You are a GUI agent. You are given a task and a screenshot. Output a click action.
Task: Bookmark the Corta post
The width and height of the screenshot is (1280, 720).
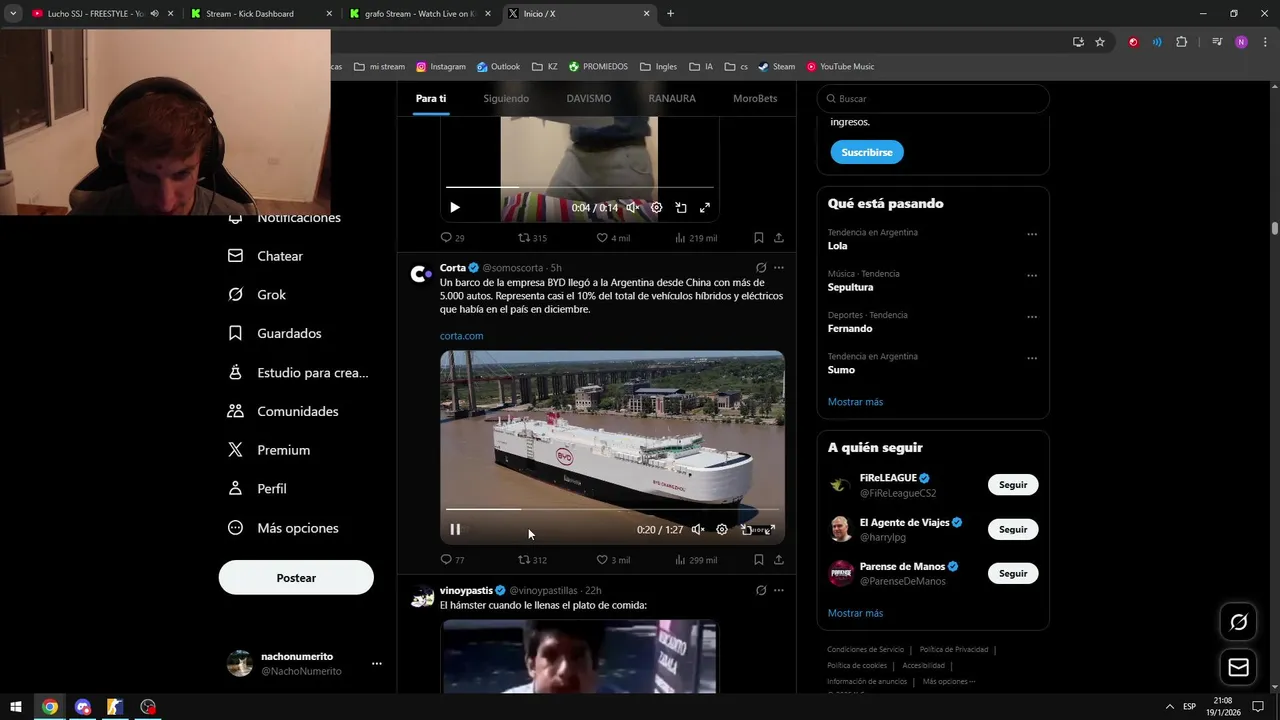759,560
